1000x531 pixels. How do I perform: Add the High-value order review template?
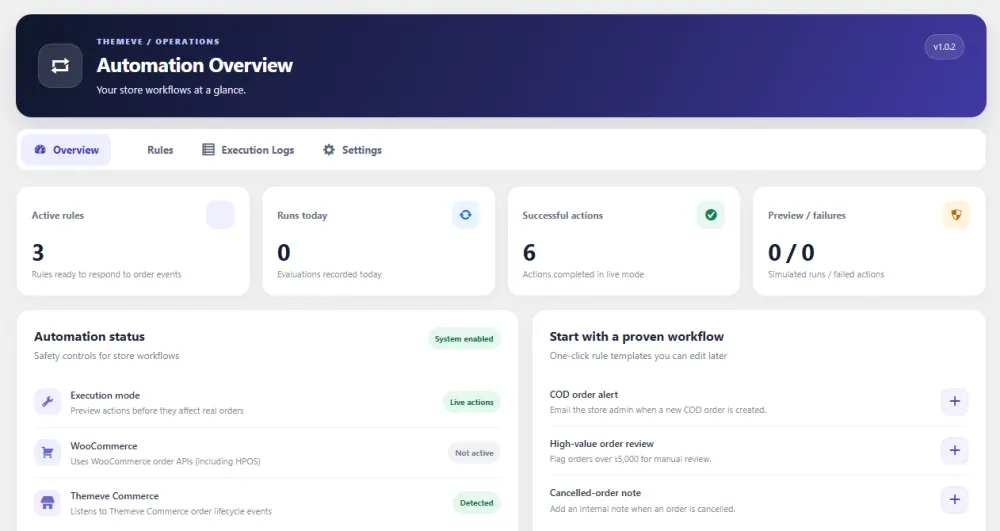[954, 451]
